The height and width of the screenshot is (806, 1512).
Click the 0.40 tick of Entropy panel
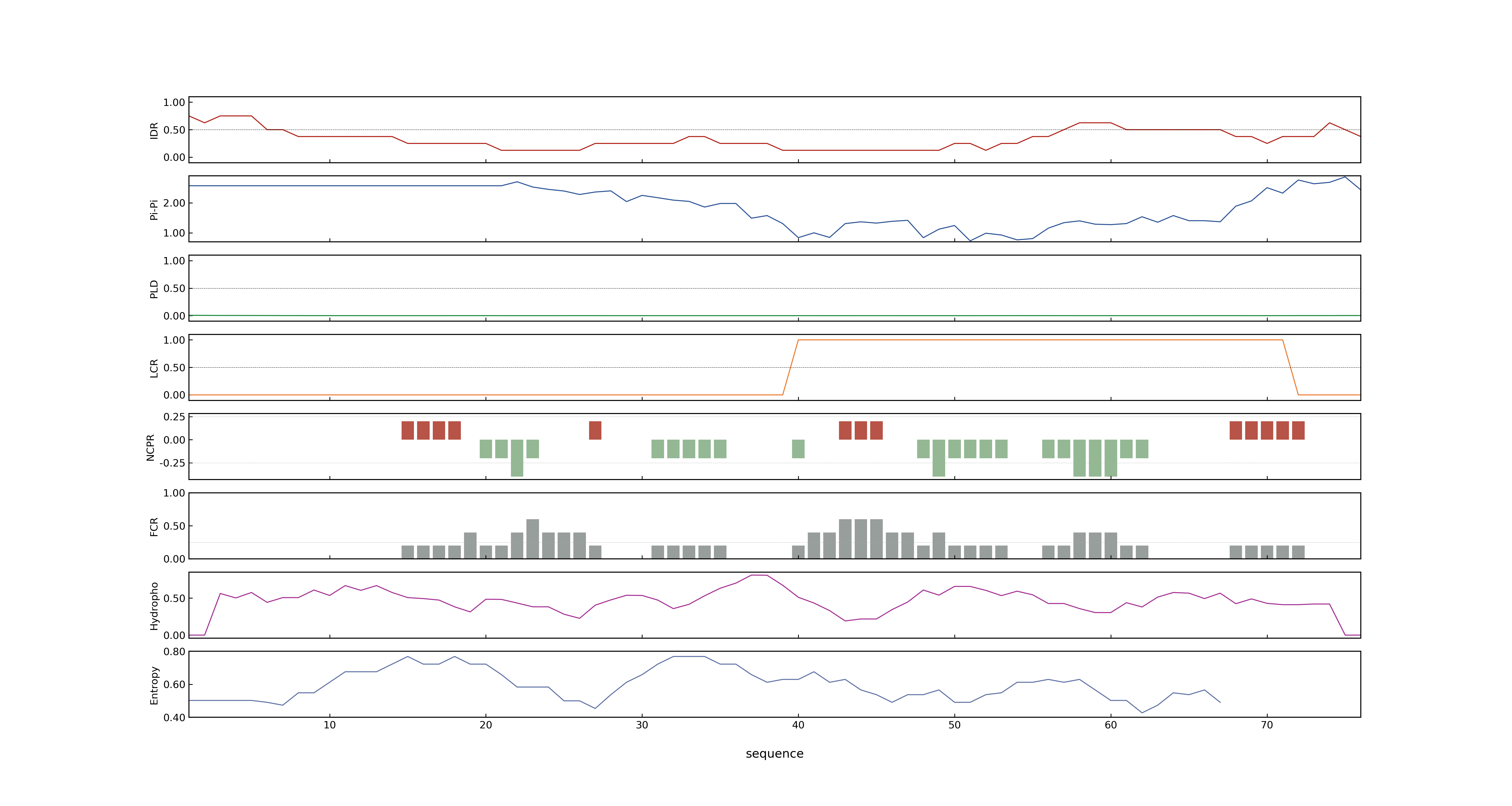(x=174, y=717)
